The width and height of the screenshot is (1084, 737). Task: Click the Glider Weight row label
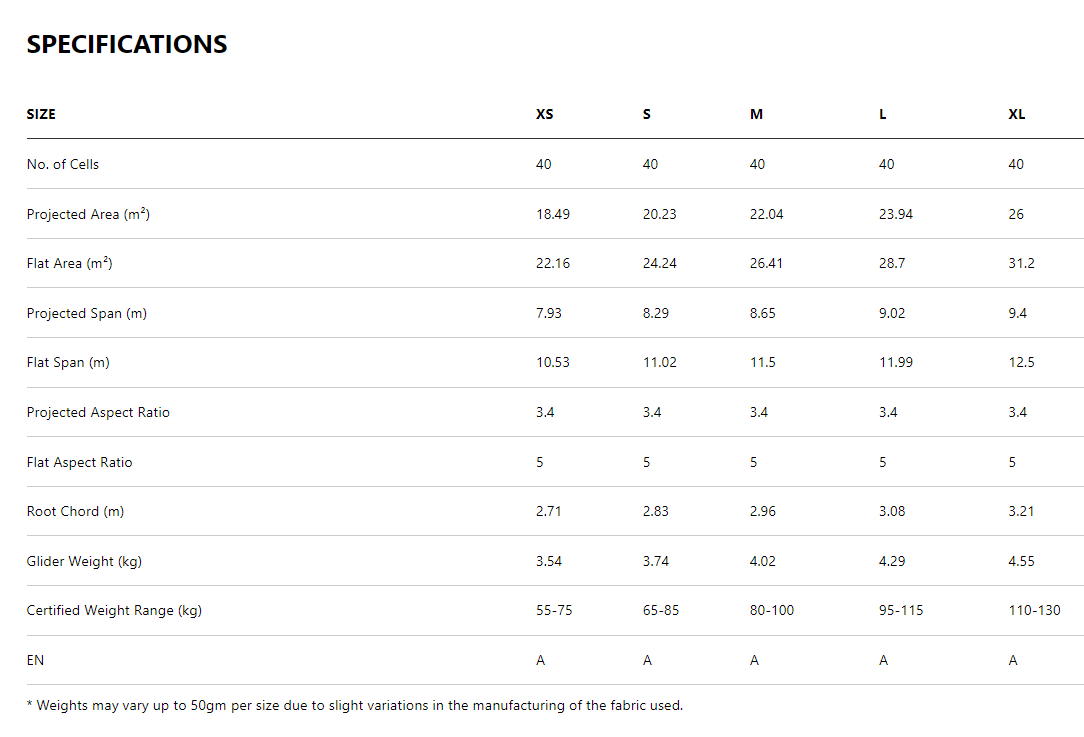[84, 561]
